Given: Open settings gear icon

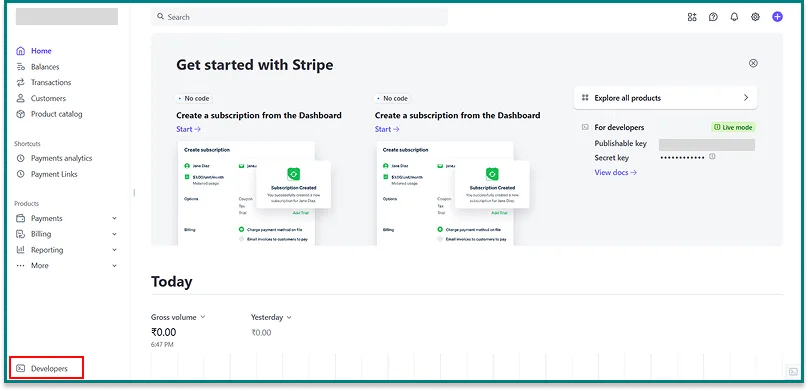Looking at the screenshot, I should pyautogui.click(x=755, y=17).
